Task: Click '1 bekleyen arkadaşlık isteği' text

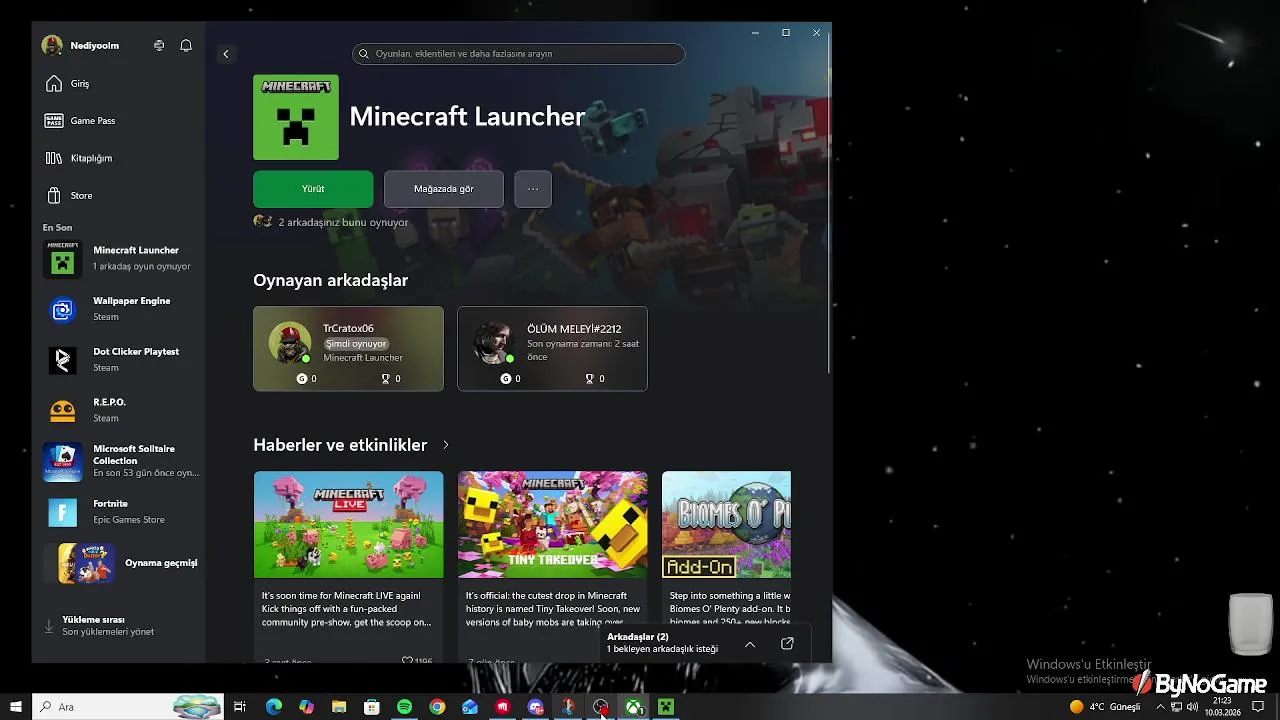Action: coord(662,649)
